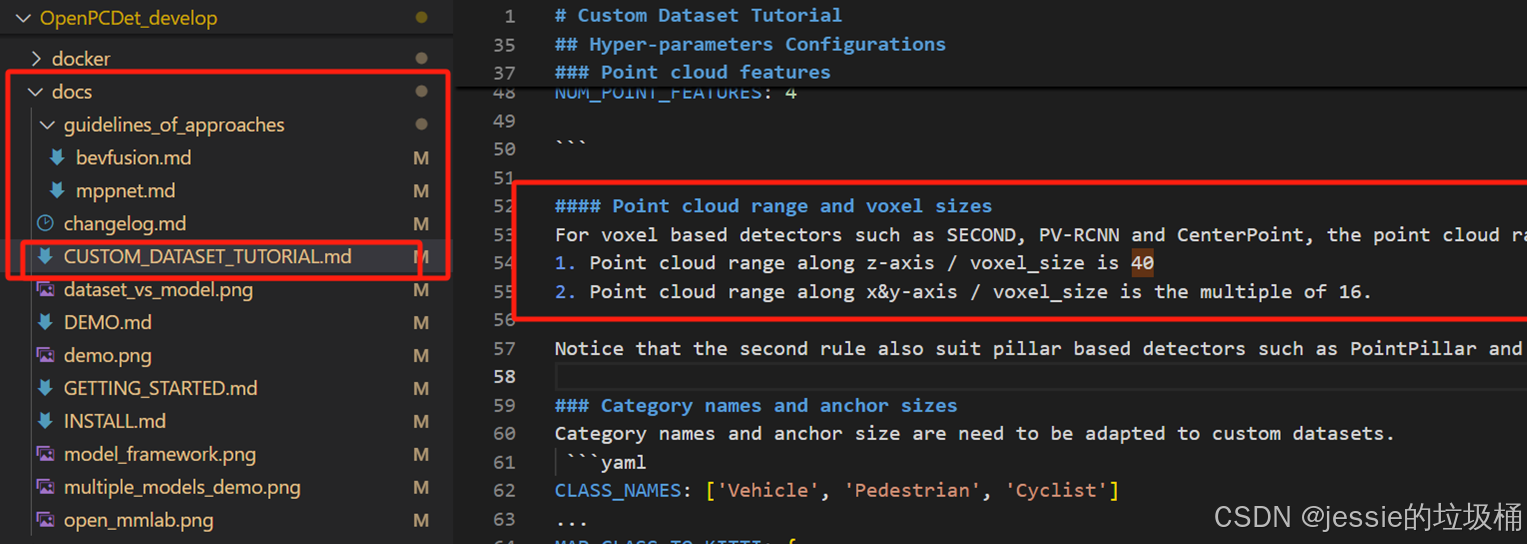Open bevfusion.md in the explorer
The image size is (1527, 544).
(133, 158)
